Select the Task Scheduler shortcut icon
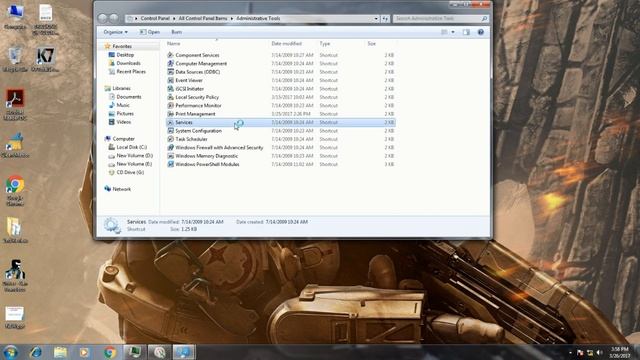Image resolution: width=640 pixels, height=360 pixels. point(171,139)
